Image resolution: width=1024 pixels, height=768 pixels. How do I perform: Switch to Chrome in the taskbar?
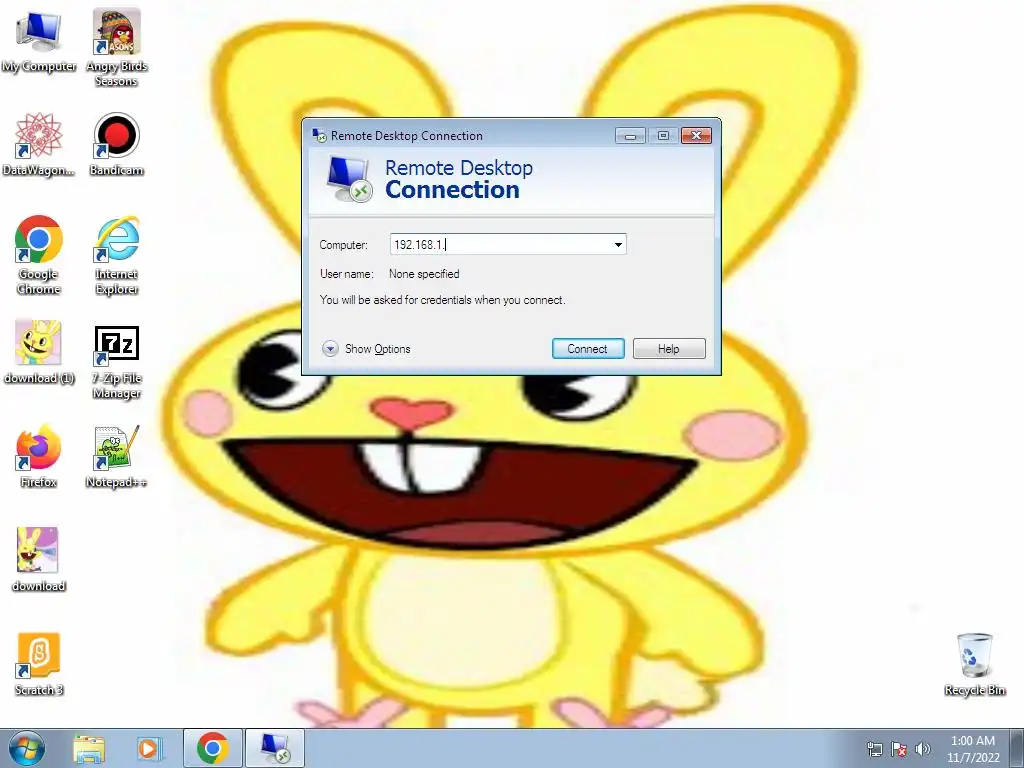coord(213,748)
